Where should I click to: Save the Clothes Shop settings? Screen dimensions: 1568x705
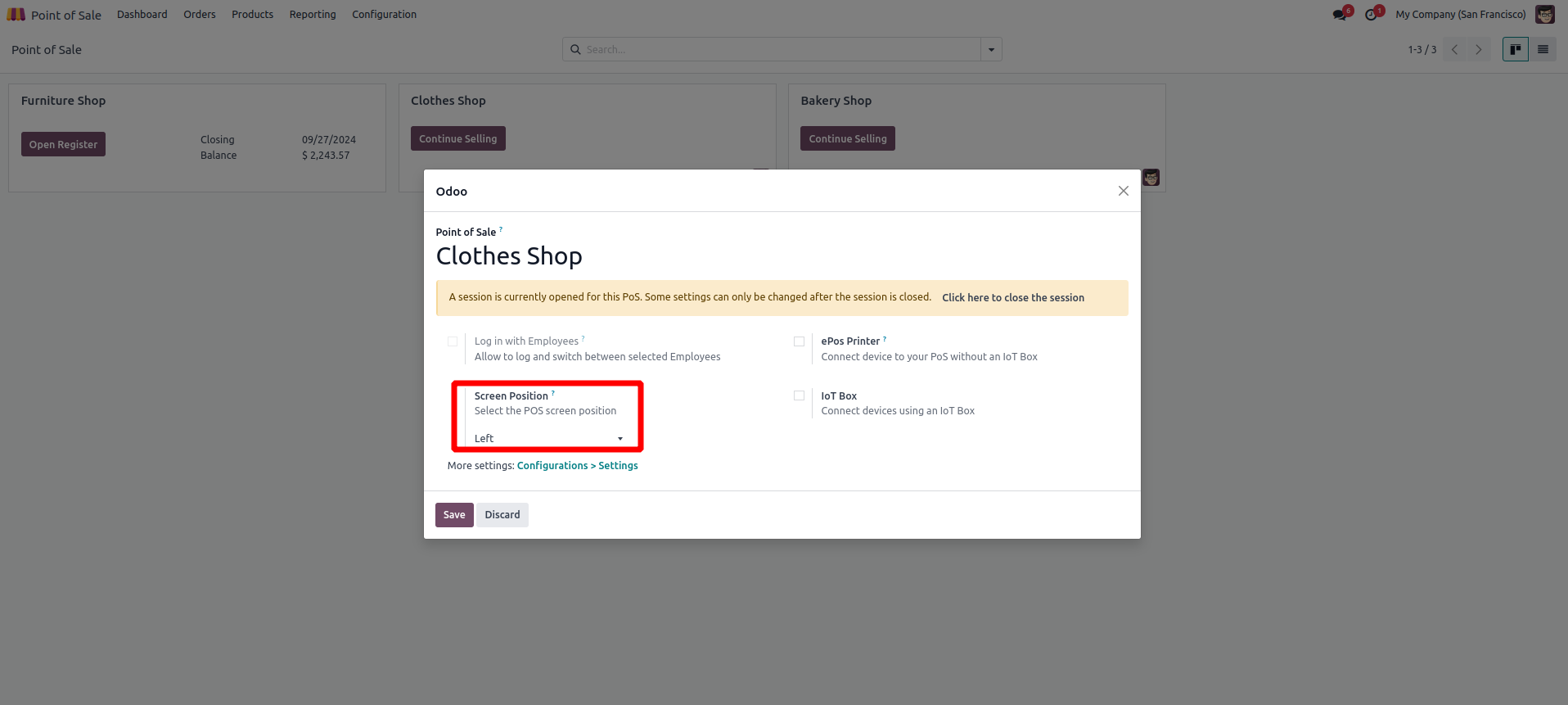point(454,515)
